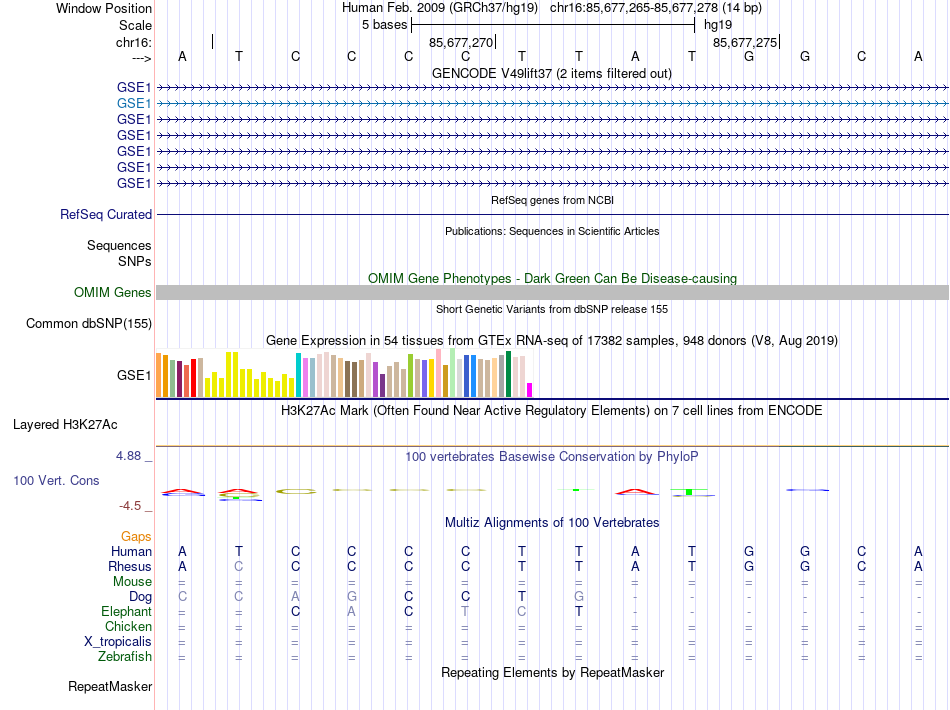This screenshot has height=710, width=950.
Task: Click the magenta bar in GTEx expression chart
Action: 530,390
